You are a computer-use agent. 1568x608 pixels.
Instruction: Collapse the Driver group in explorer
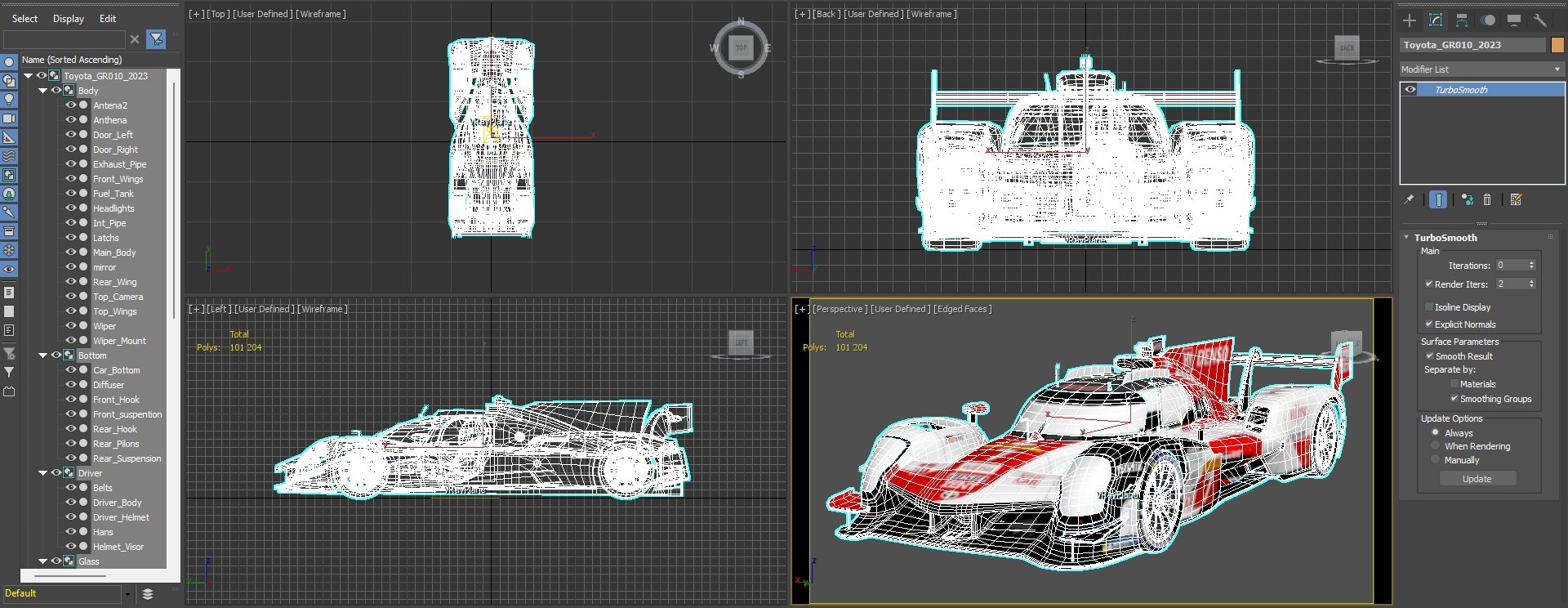tap(43, 473)
